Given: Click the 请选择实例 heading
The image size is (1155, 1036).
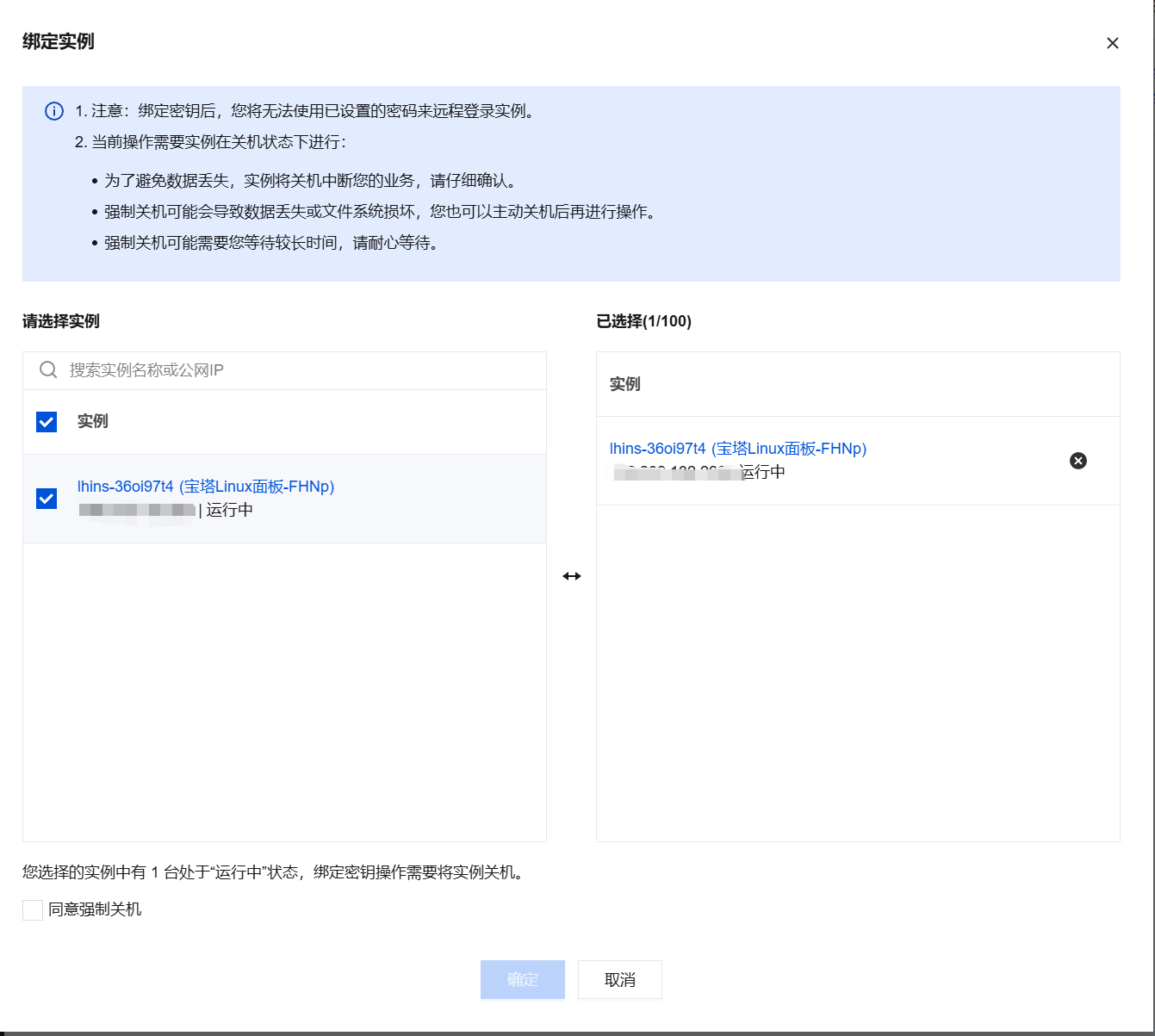Looking at the screenshot, I should (x=61, y=321).
